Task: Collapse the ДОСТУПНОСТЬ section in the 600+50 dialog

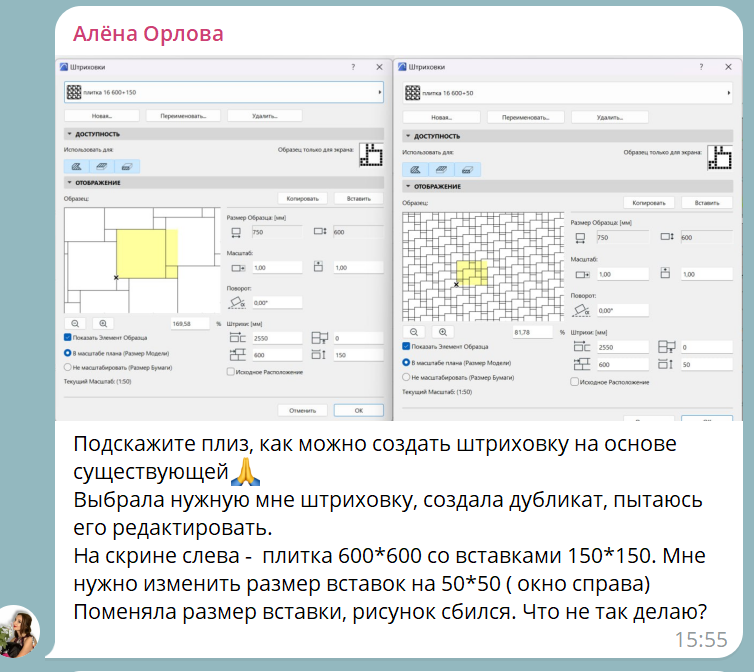Action: click(x=408, y=136)
